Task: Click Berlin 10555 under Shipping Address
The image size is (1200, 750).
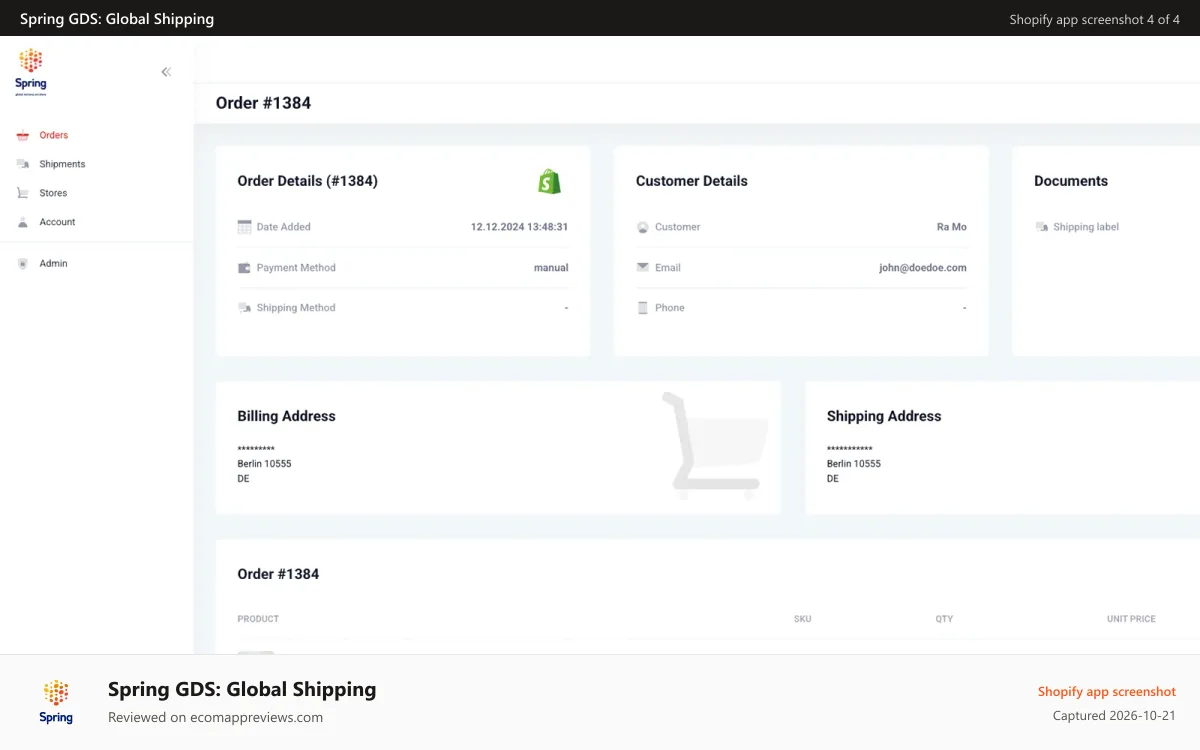Action: click(854, 464)
